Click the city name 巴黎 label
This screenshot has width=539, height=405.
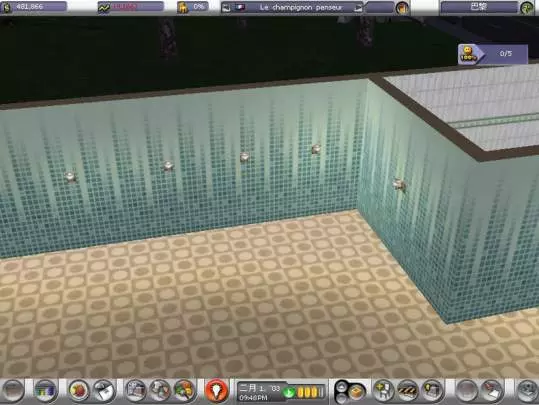pos(478,7)
